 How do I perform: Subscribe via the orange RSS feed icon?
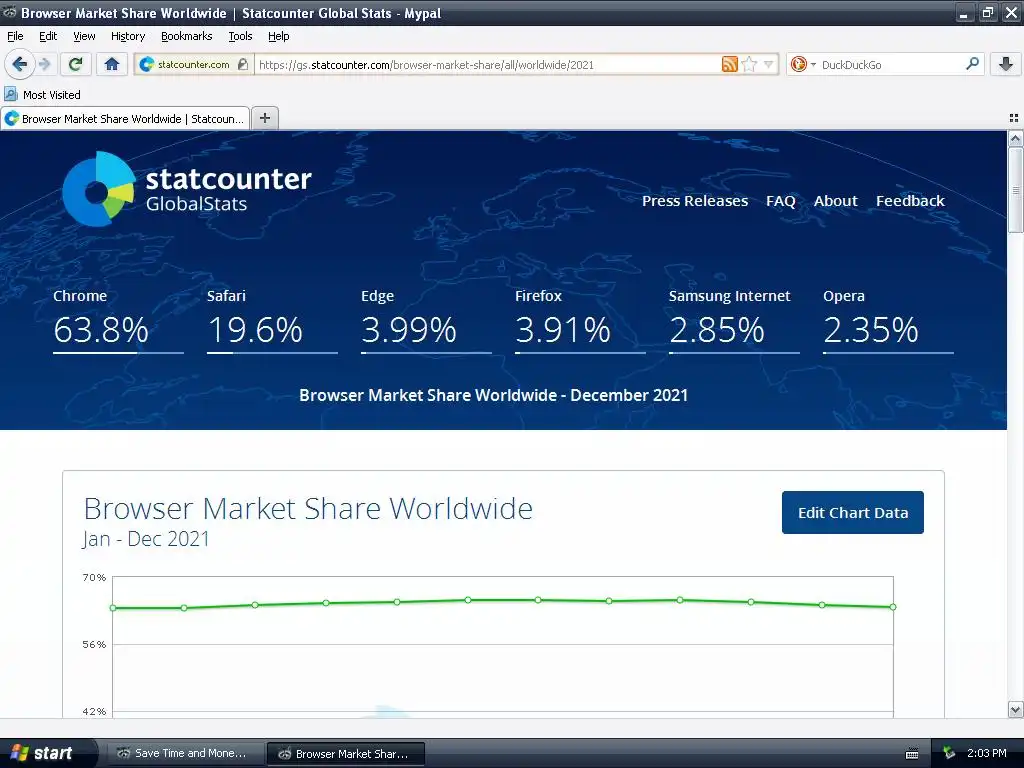tap(729, 64)
